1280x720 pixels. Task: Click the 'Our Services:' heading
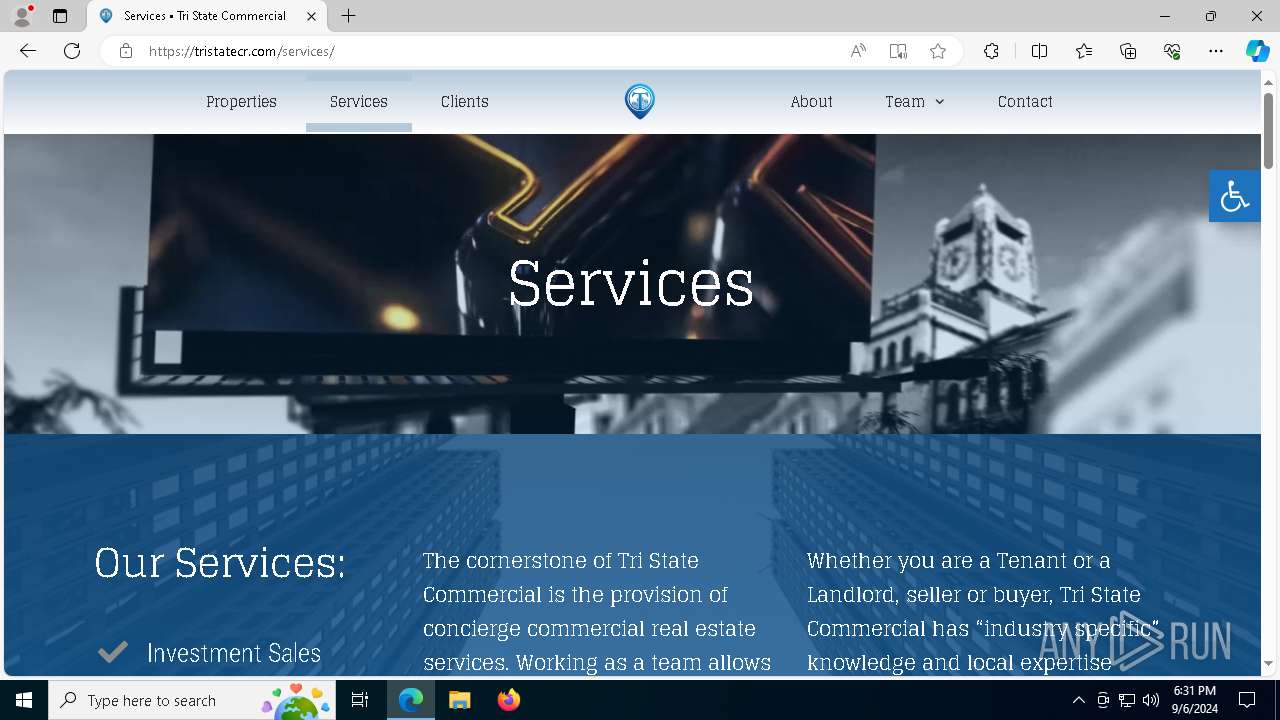pyautogui.click(x=220, y=563)
